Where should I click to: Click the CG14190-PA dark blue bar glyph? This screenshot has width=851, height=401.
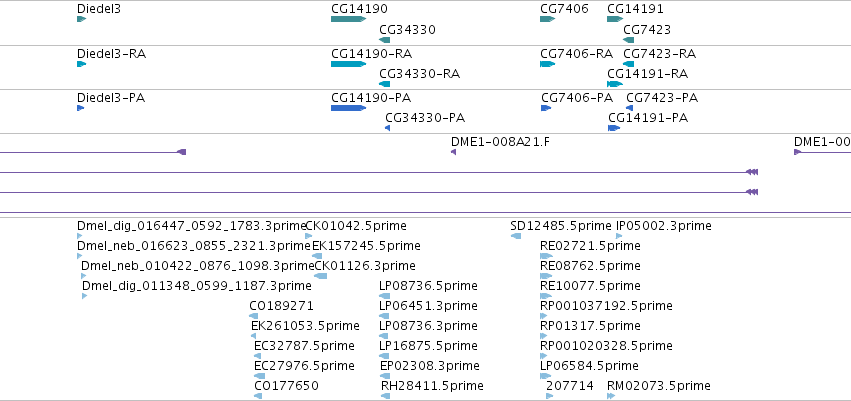pos(348,108)
